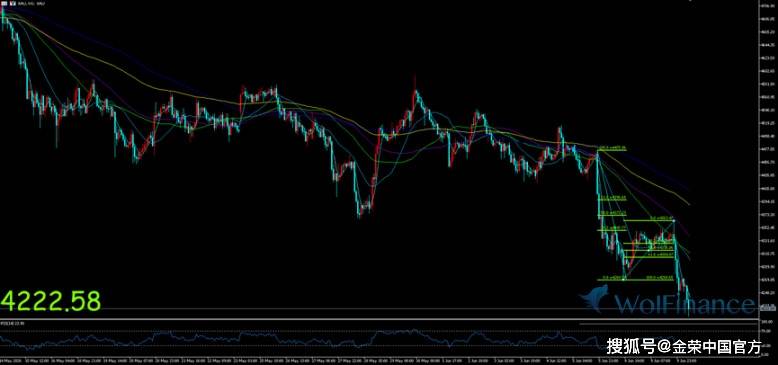
Task: Select the topmost Fibonacci 100.0 level label
Action: click(x=614, y=148)
